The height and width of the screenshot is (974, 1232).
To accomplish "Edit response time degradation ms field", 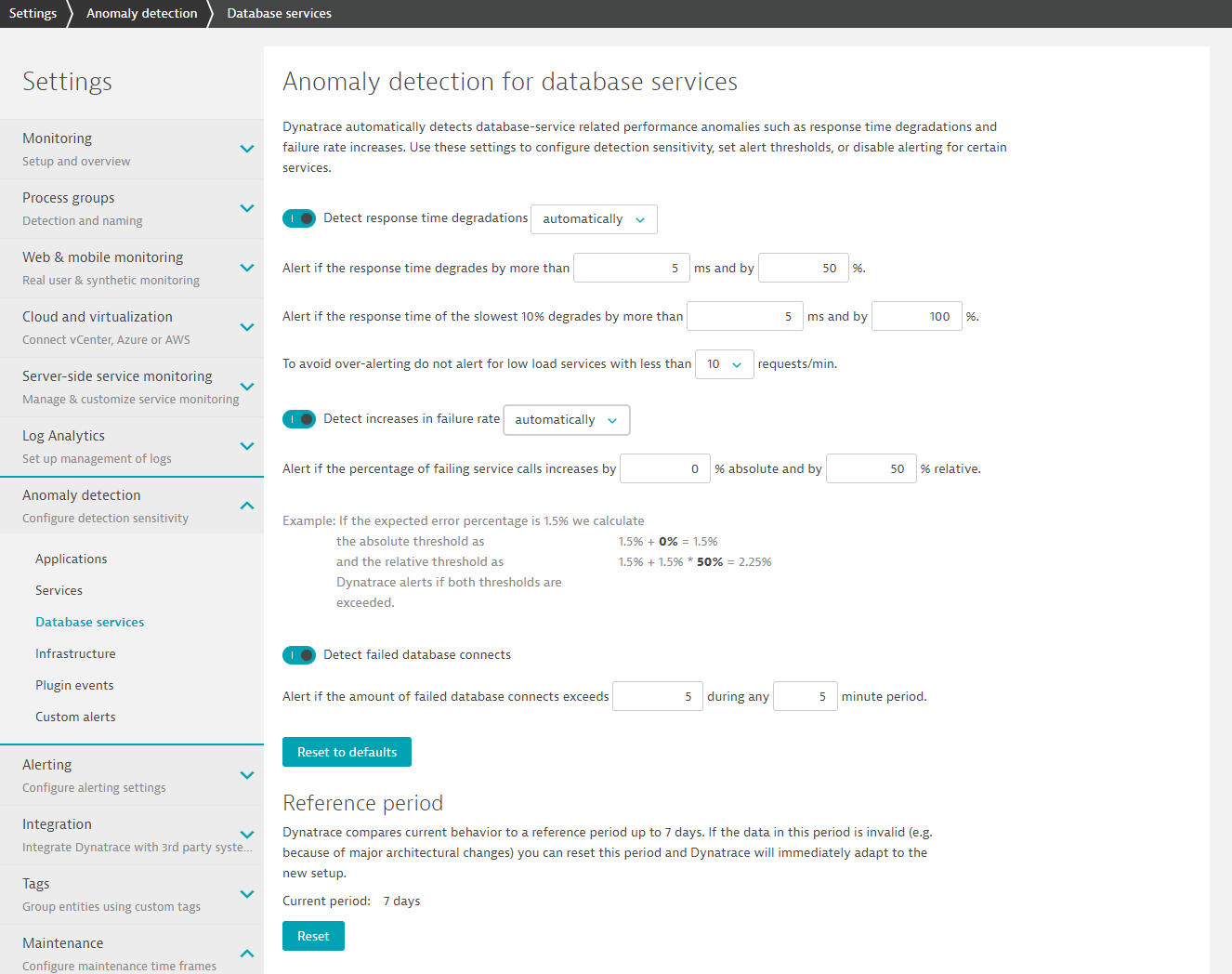I will point(632,268).
